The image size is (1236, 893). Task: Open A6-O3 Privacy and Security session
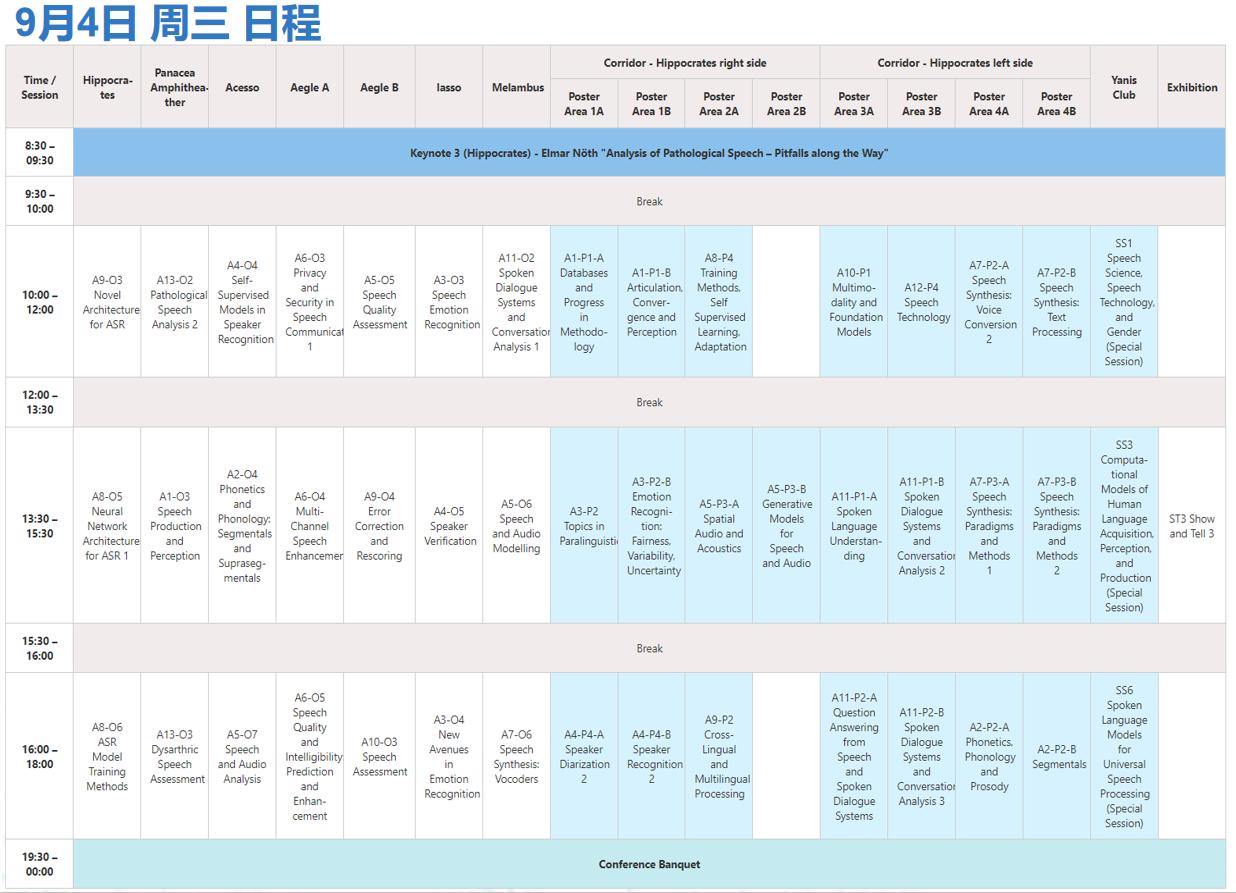tap(310, 302)
